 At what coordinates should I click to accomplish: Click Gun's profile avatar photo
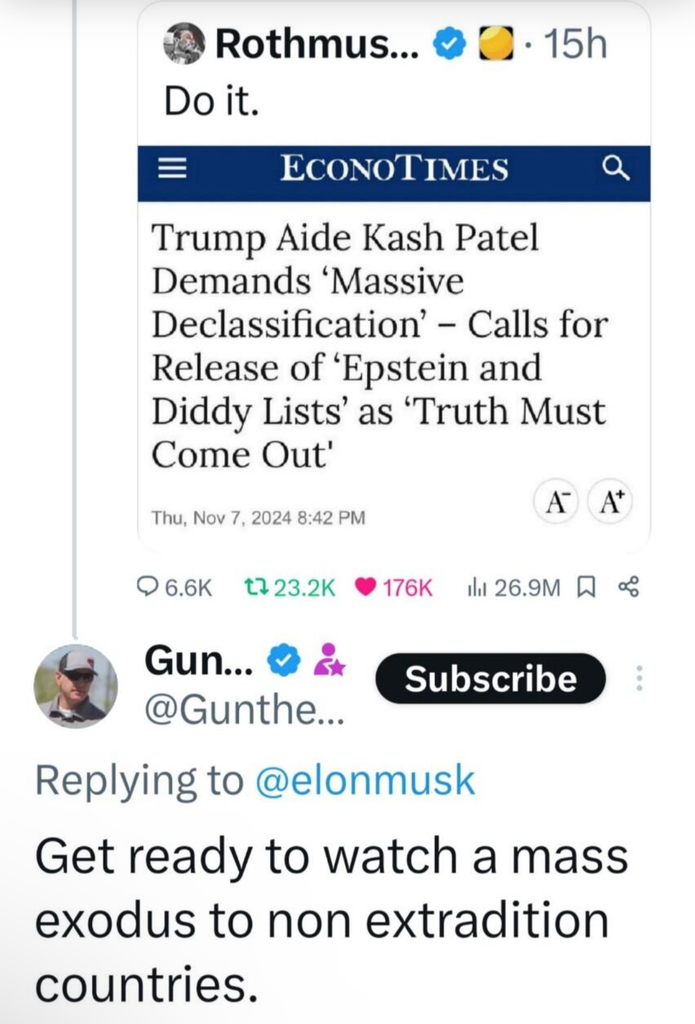(76, 686)
